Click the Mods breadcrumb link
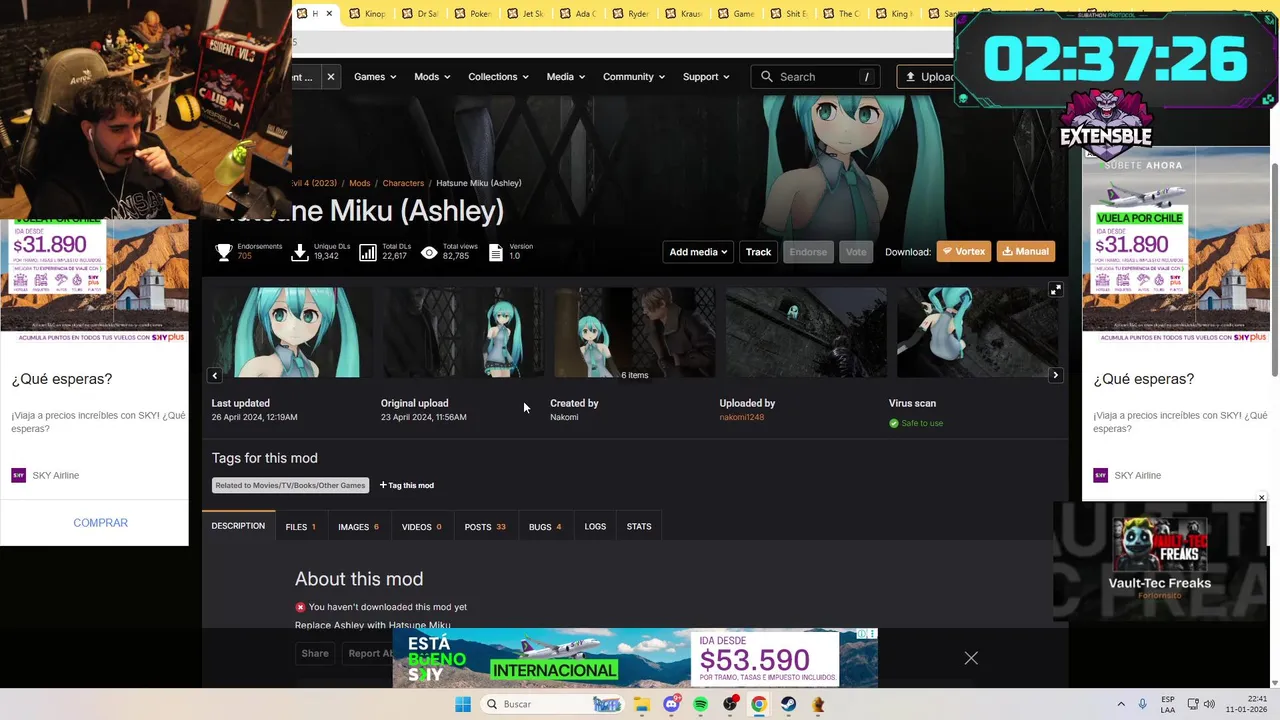This screenshot has width=1280, height=720. point(359,183)
